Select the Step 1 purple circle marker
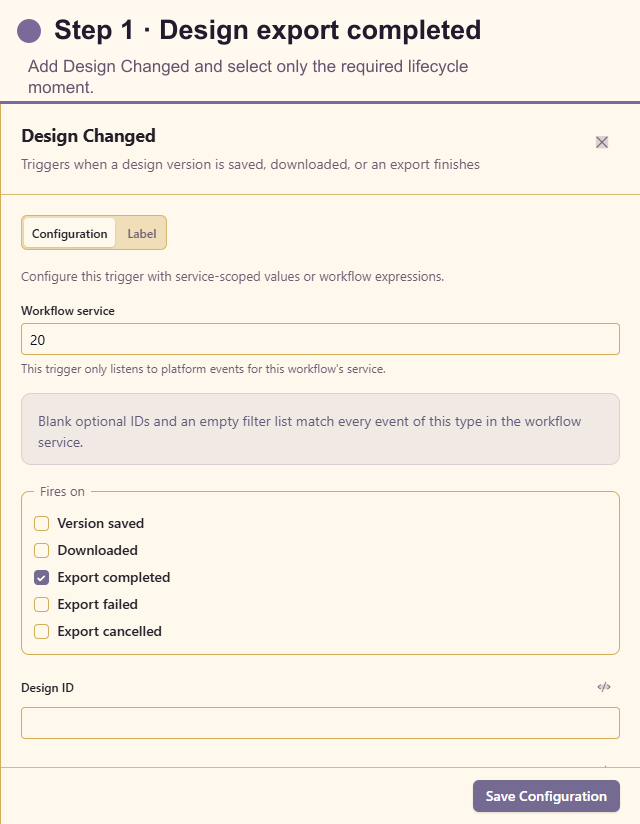 tap(29, 30)
